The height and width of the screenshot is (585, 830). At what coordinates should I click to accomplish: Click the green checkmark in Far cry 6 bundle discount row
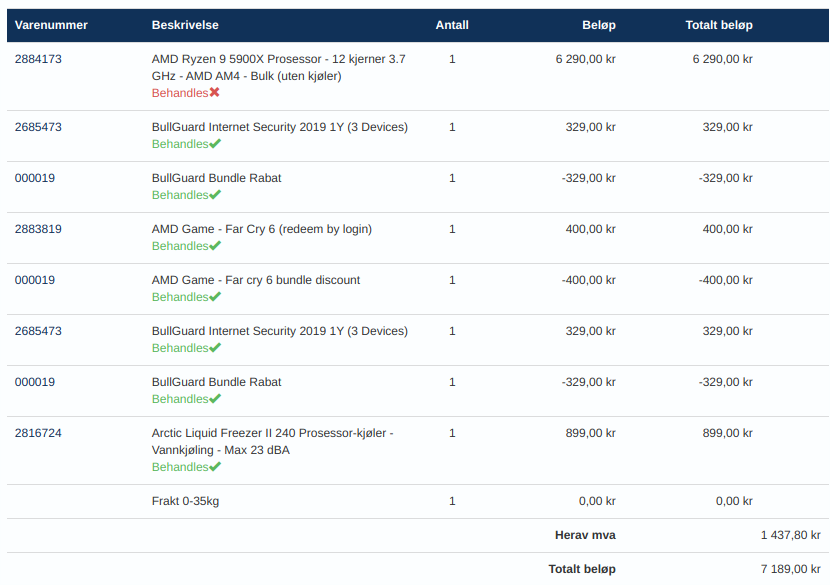coord(215,296)
